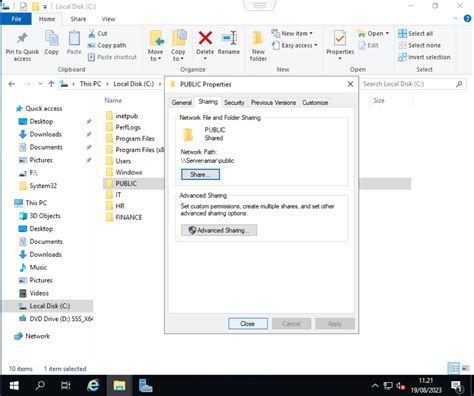Viewport: 474px width, 396px height.
Task: Select Music in navigation pane
Action: tap(38, 267)
